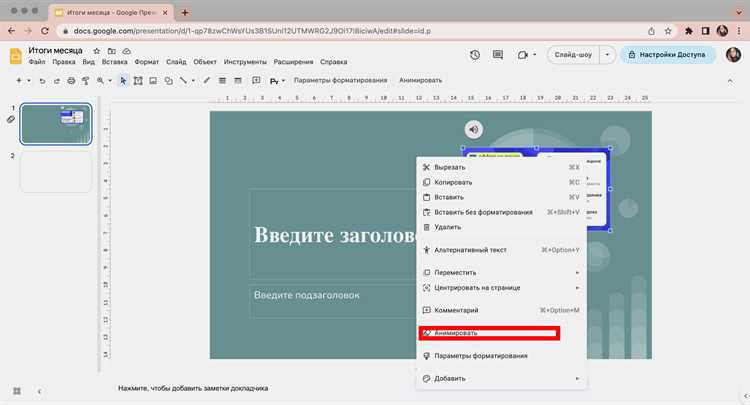Viewport: 750px width, 405px height.
Task: Redo the last action
Action: (56, 81)
